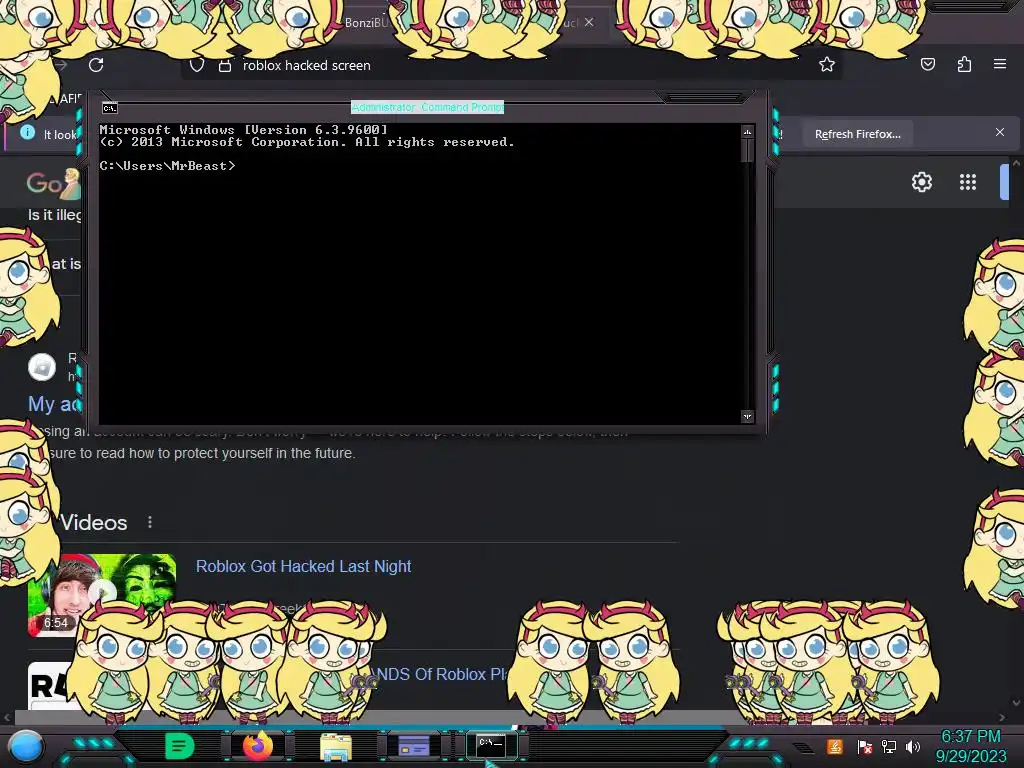Select Command Prompt taskbar button
This screenshot has width=1024, height=768.
click(x=491, y=745)
